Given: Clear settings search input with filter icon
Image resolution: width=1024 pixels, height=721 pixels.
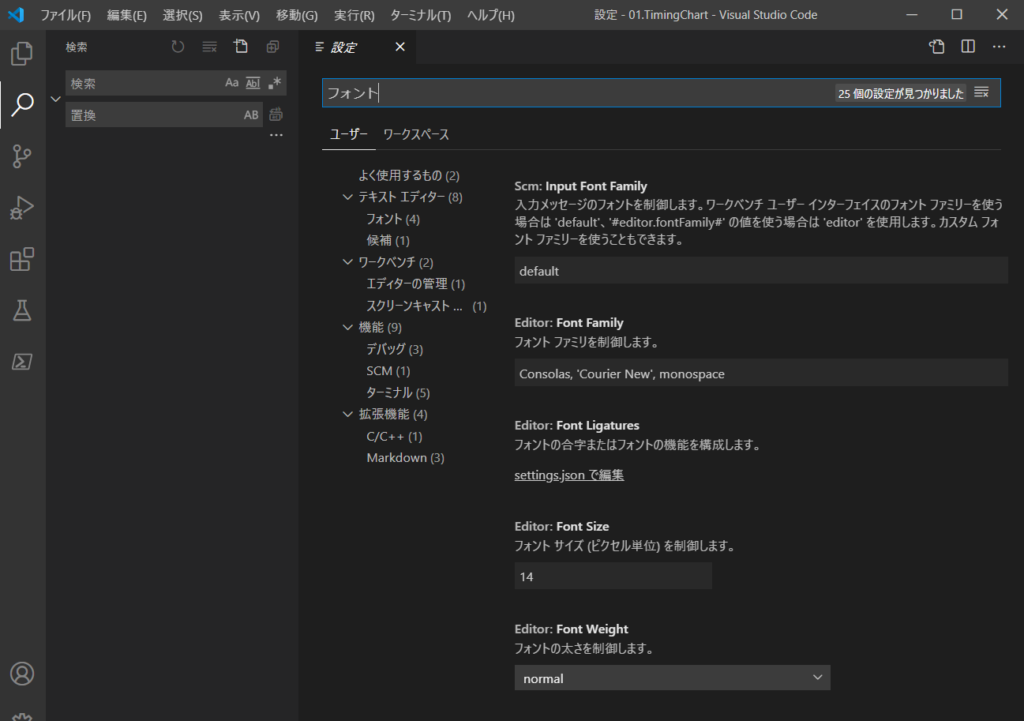Looking at the screenshot, I should tap(981, 93).
